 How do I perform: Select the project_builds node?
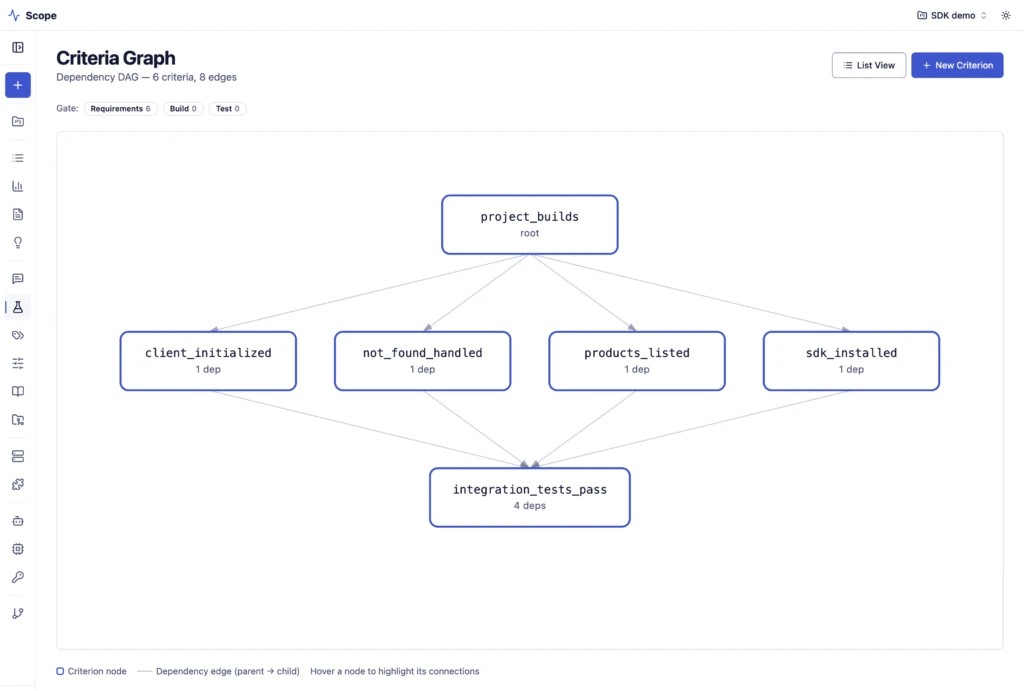pyautogui.click(x=530, y=225)
